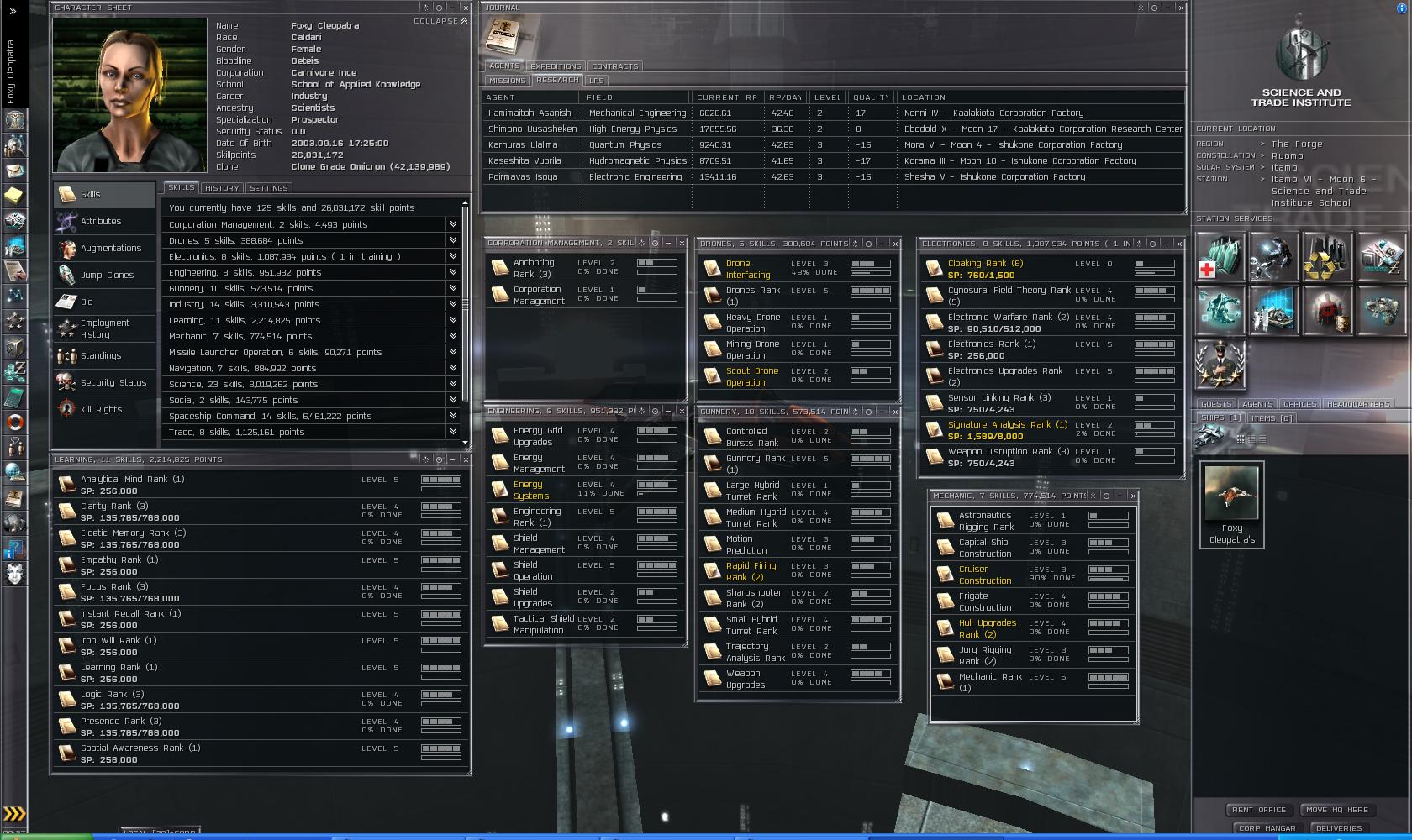Open the officer with gold stars station service

[x=1220, y=364]
